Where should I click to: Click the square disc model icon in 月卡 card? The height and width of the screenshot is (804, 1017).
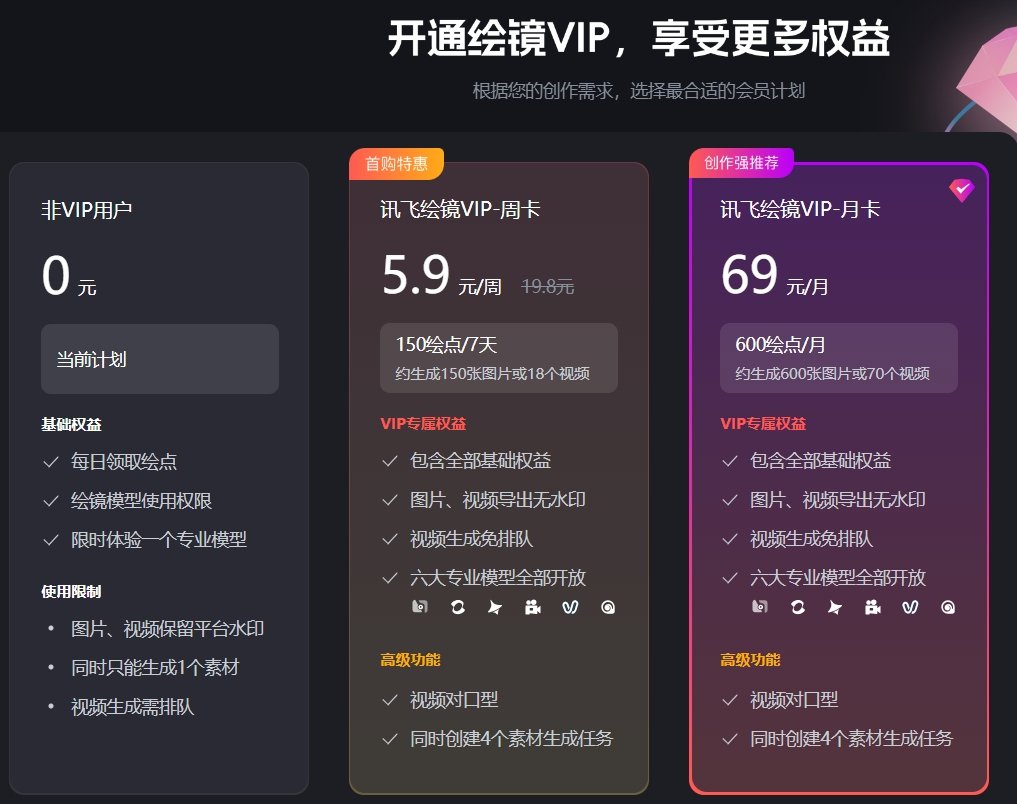coord(760,607)
